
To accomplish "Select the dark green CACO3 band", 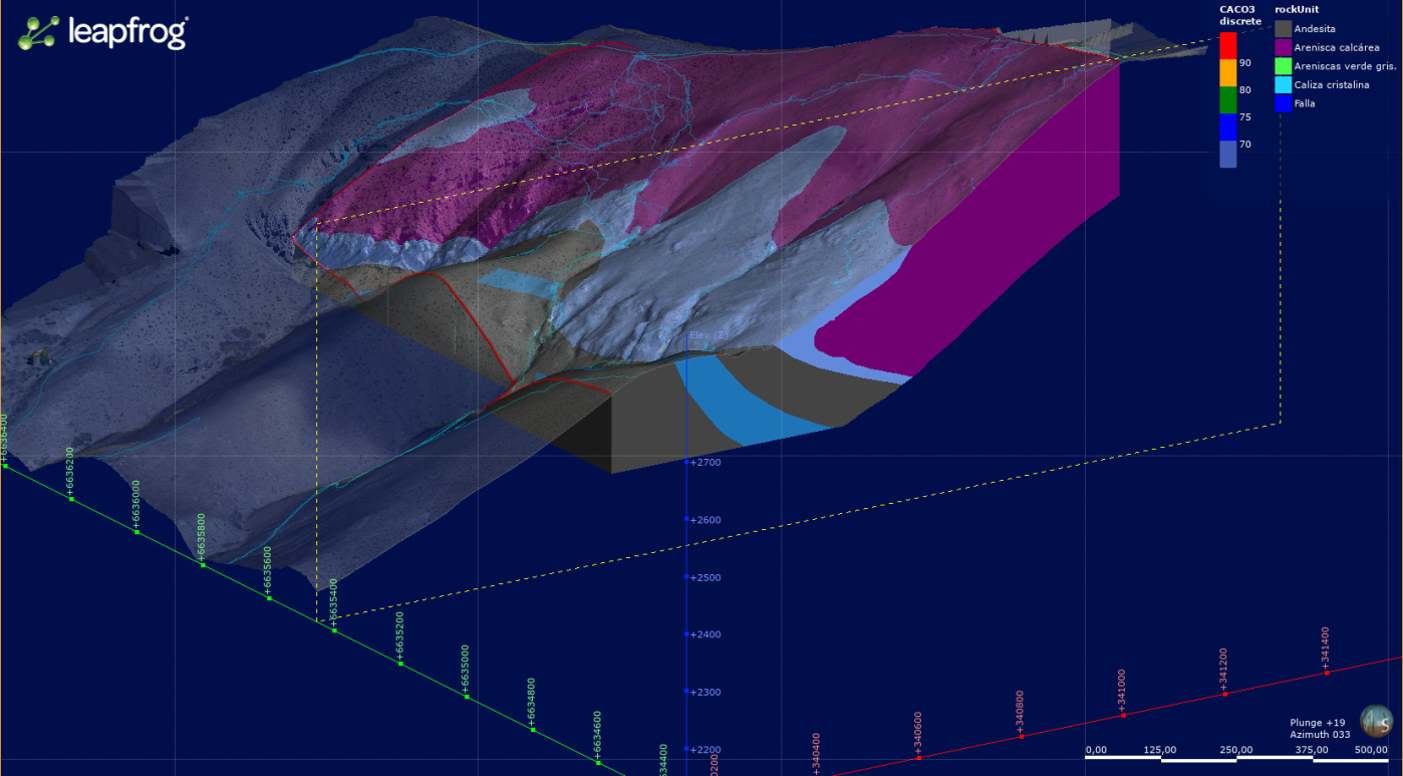I will [x=1228, y=100].
